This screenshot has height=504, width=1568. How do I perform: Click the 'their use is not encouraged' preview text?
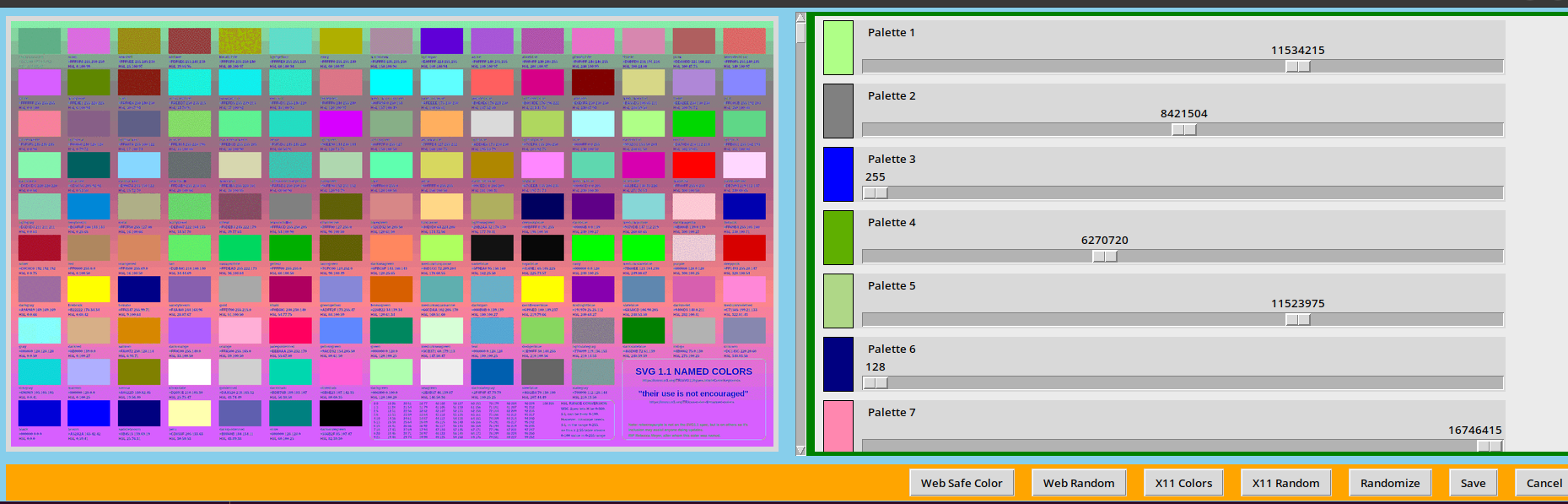(693, 393)
